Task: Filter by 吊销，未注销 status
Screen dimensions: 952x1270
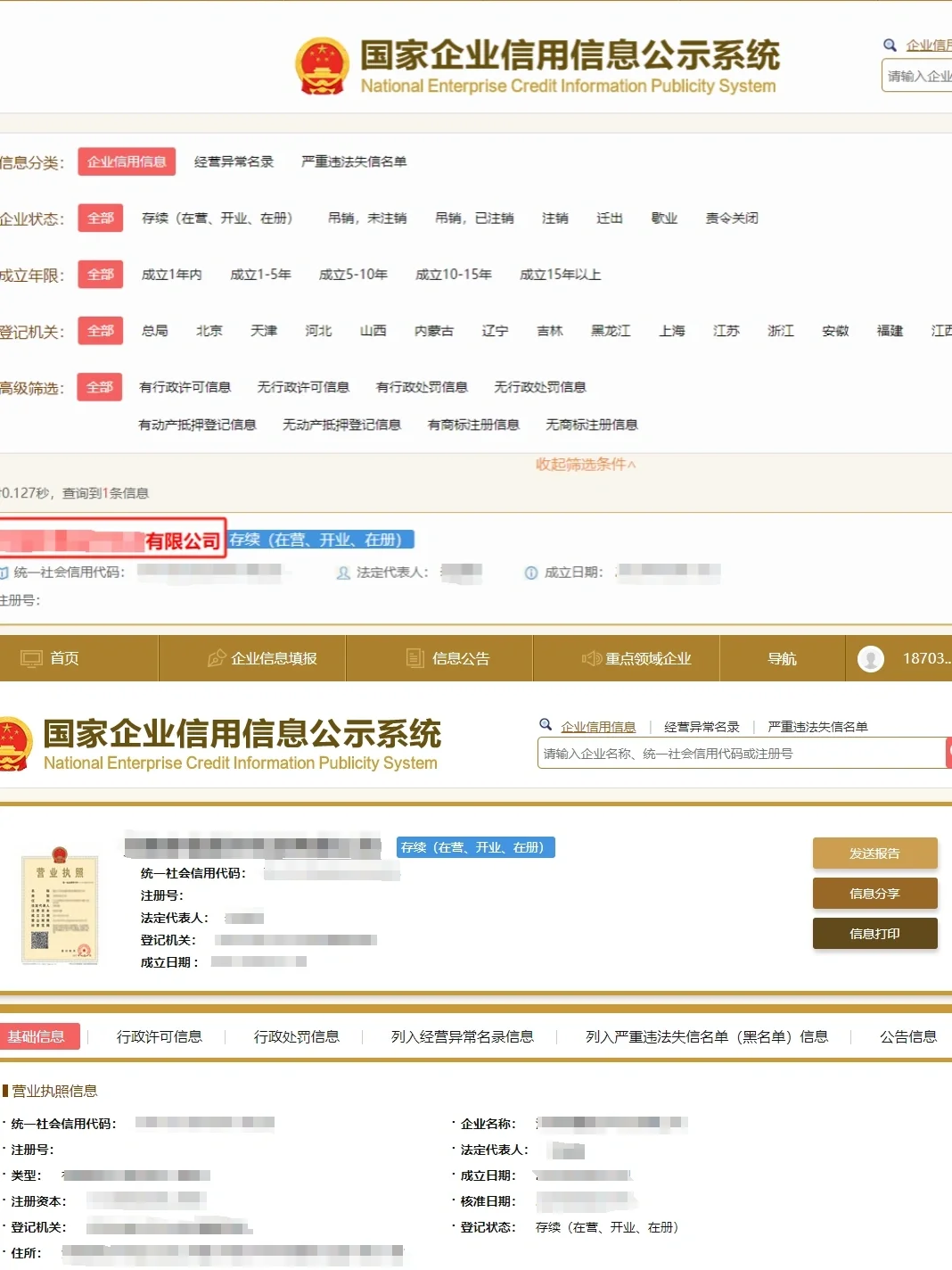Action: point(367,218)
